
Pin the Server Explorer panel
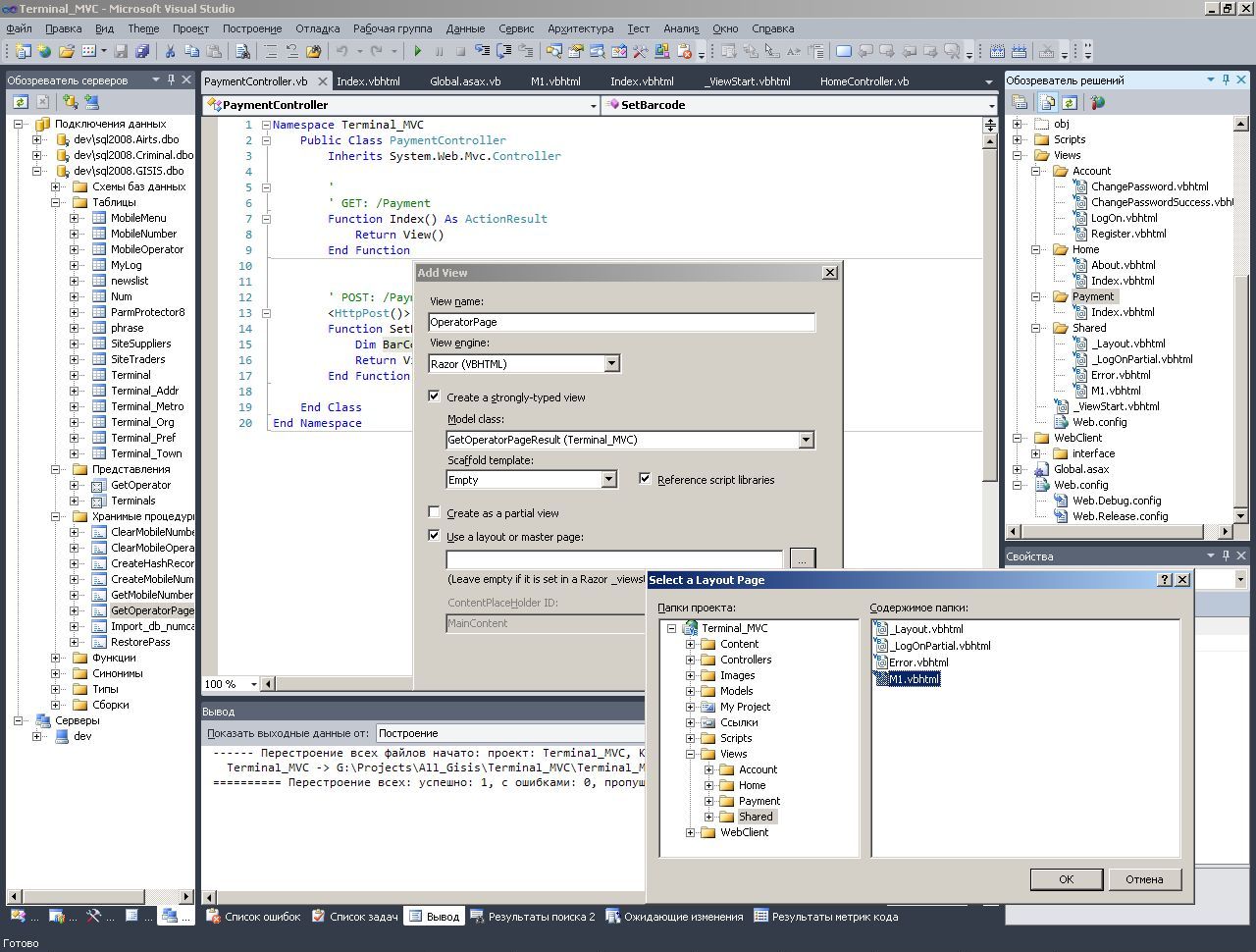click(171, 79)
